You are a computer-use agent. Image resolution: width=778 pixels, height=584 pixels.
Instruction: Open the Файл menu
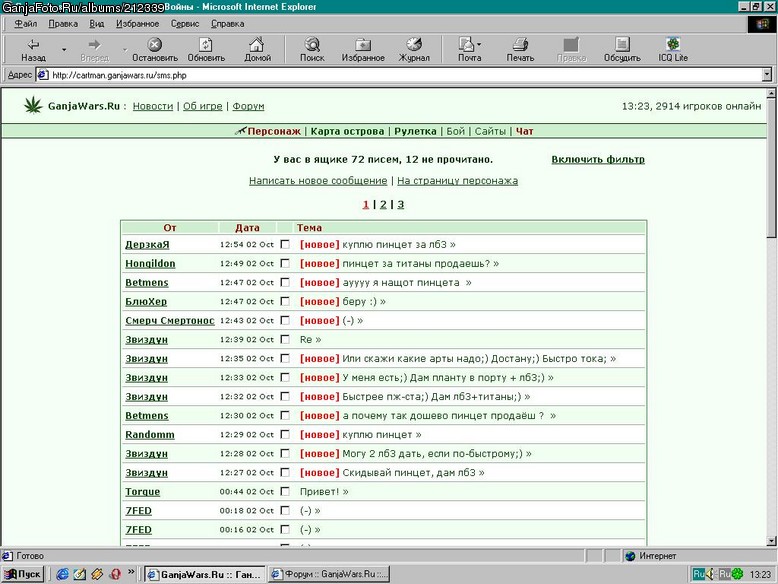click(x=25, y=24)
